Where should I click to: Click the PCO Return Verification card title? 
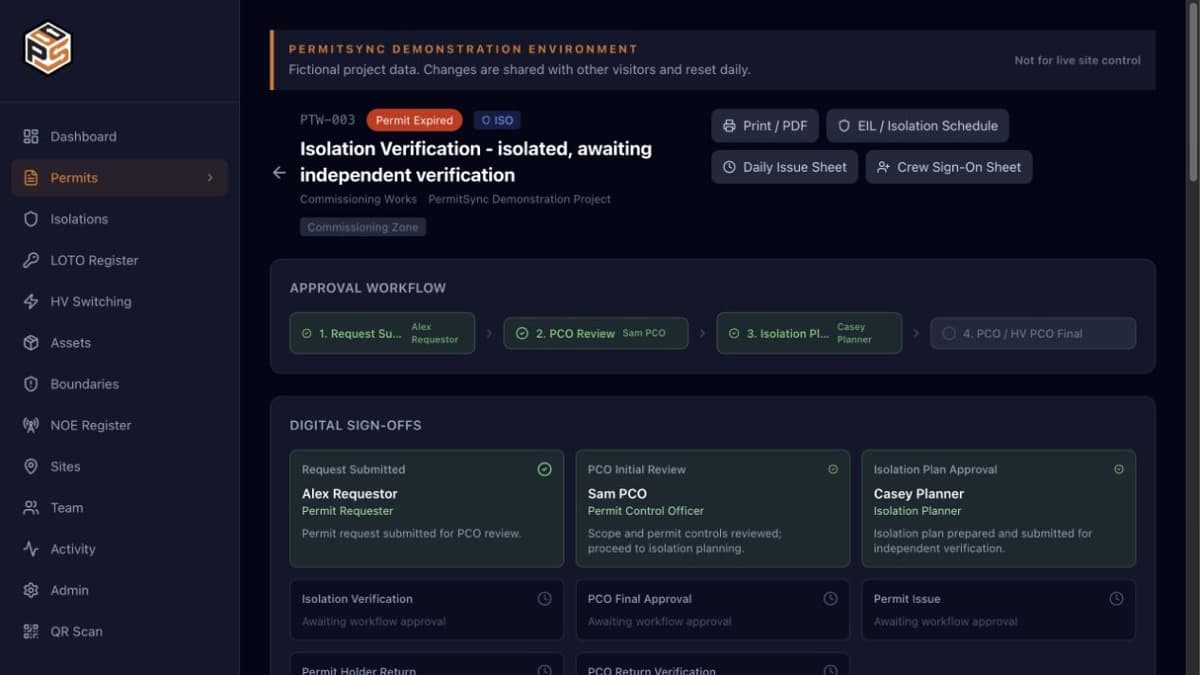tap(652, 670)
